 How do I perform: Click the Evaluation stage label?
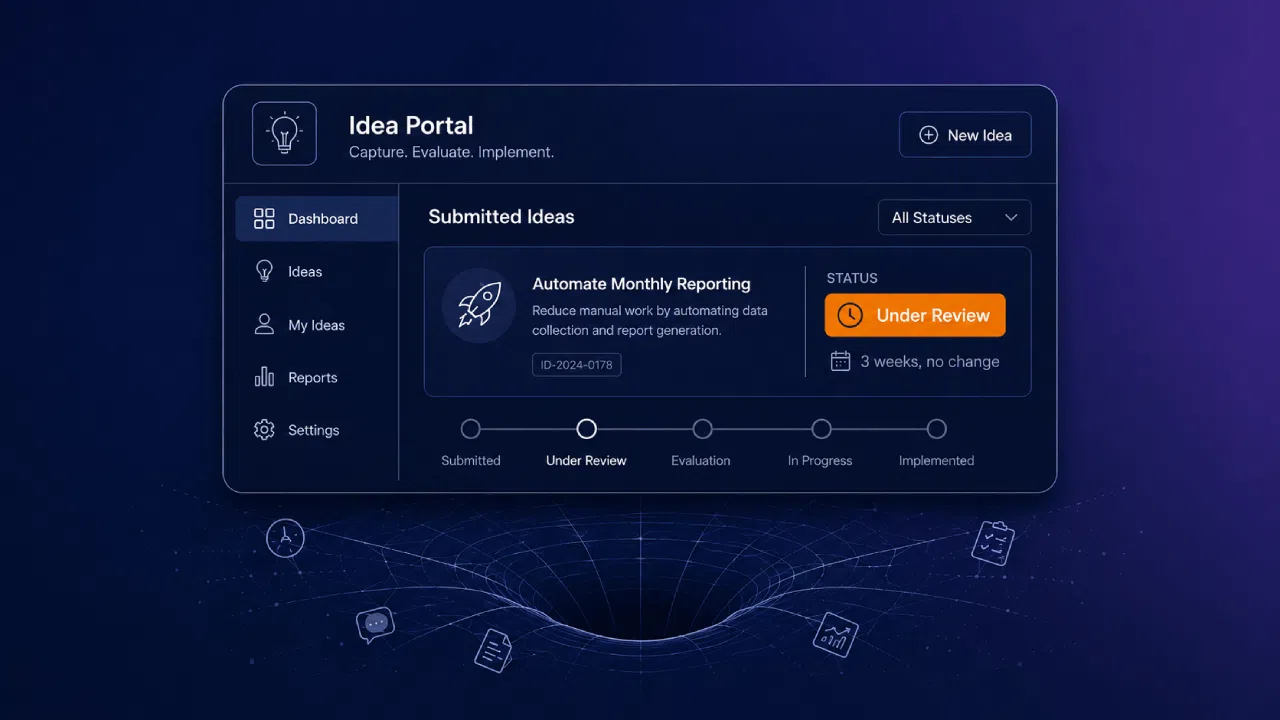click(x=701, y=461)
